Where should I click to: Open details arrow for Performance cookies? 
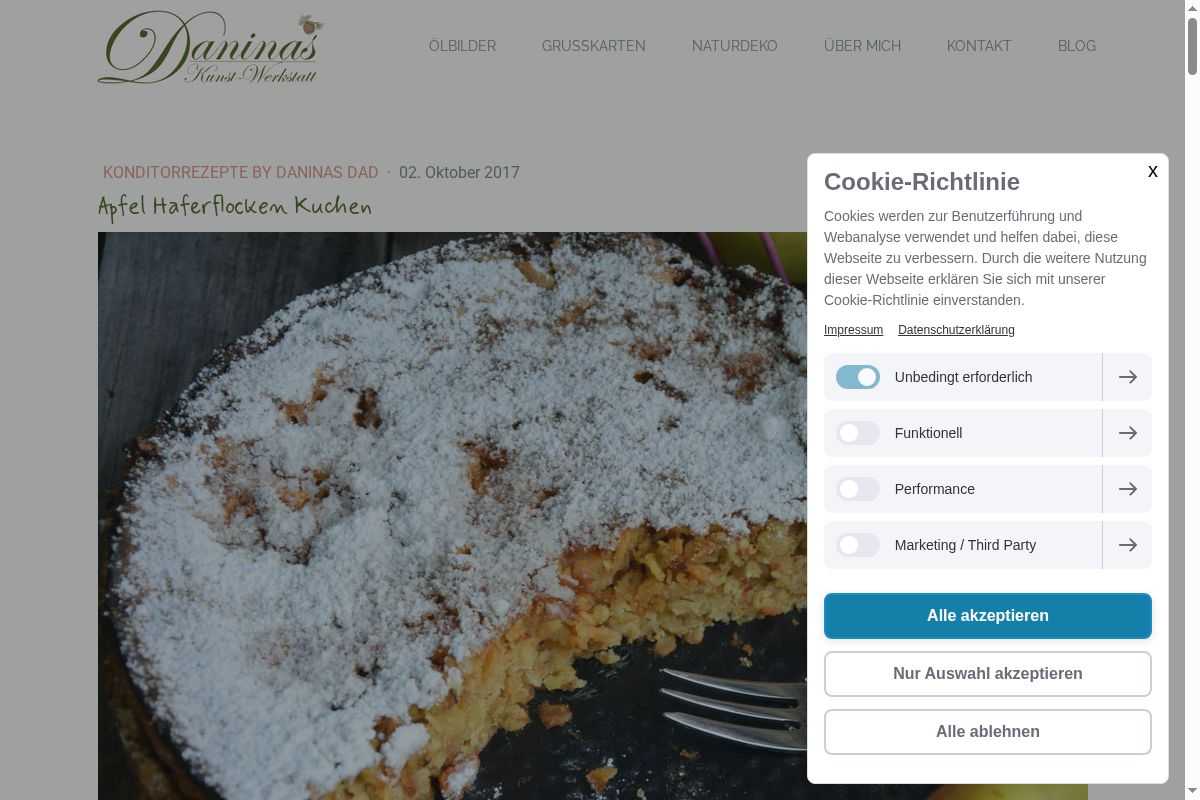point(1127,489)
